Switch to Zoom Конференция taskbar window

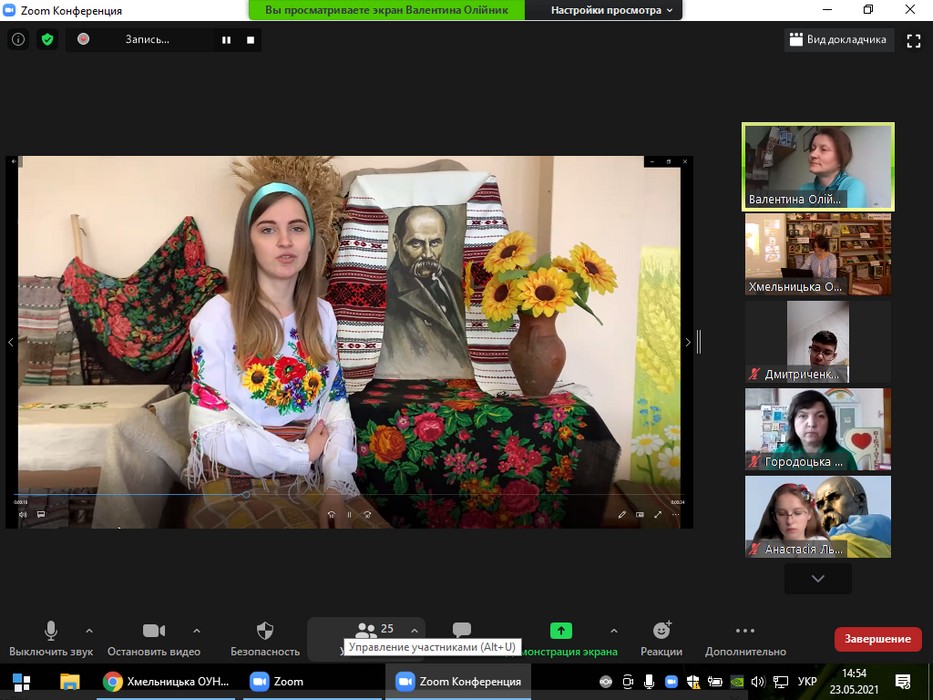click(458, 682)
